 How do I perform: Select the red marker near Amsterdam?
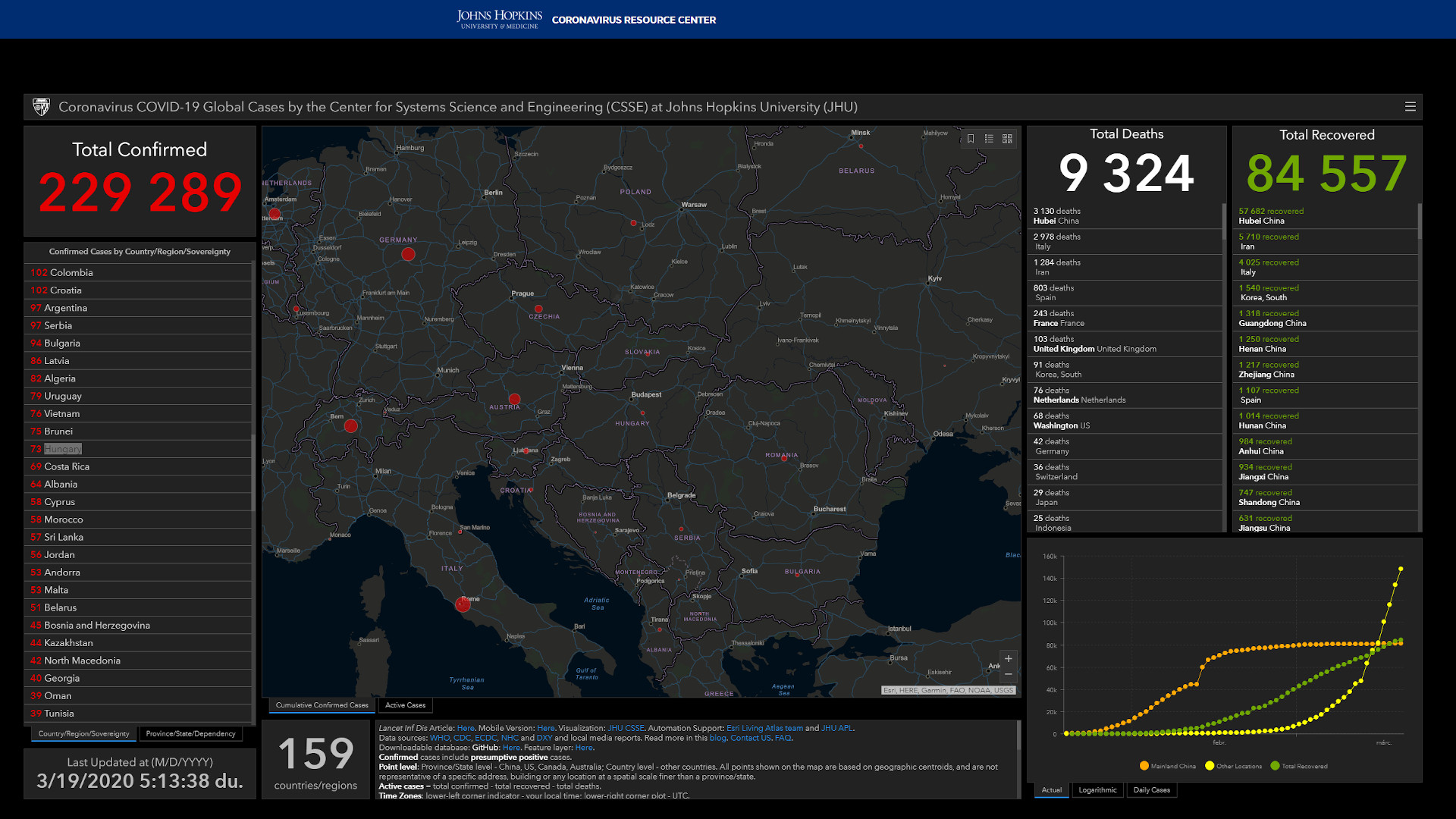pyautogui.click(x=275, y=215)
